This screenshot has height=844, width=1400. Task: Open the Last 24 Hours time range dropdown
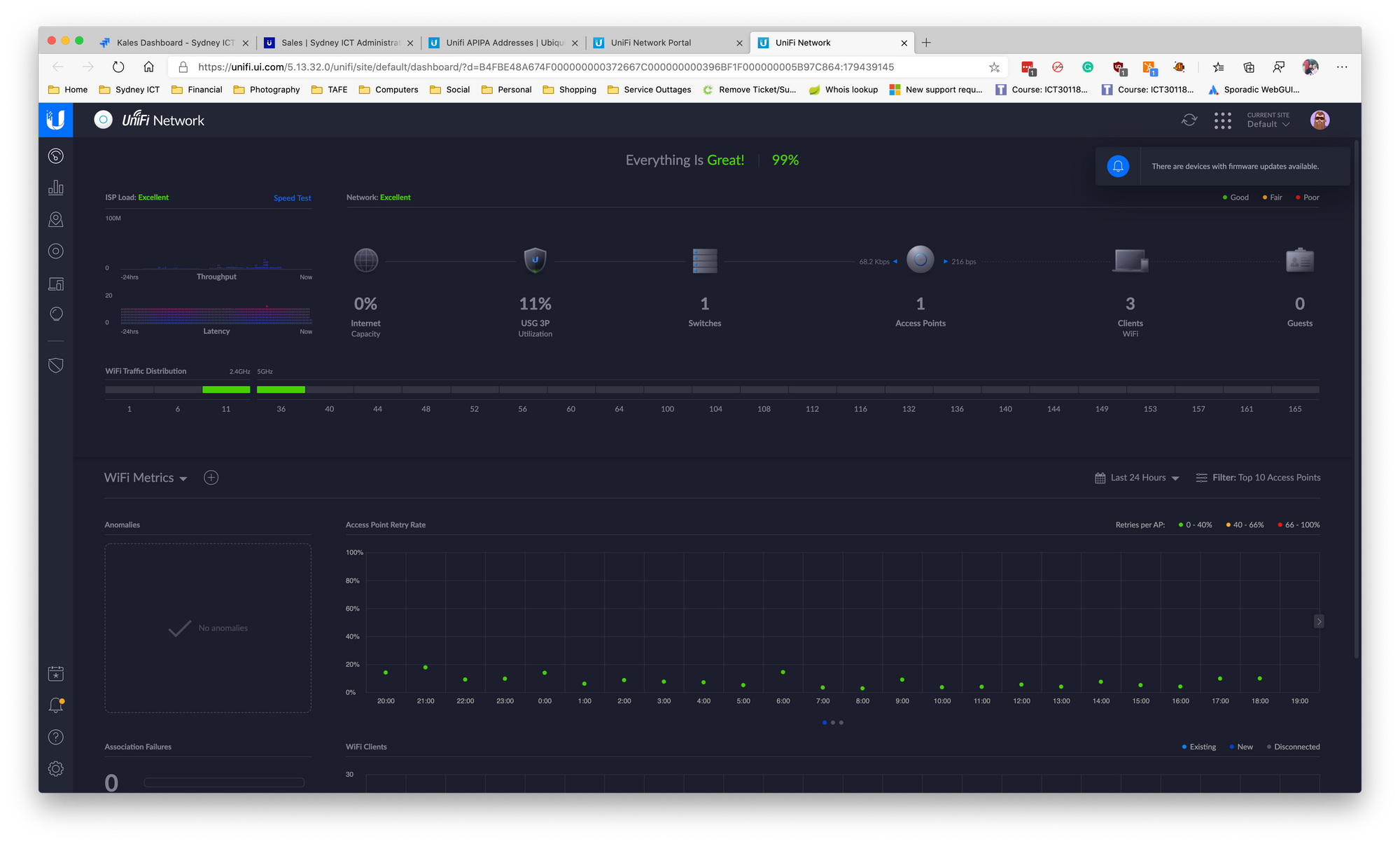(1137, 478)
